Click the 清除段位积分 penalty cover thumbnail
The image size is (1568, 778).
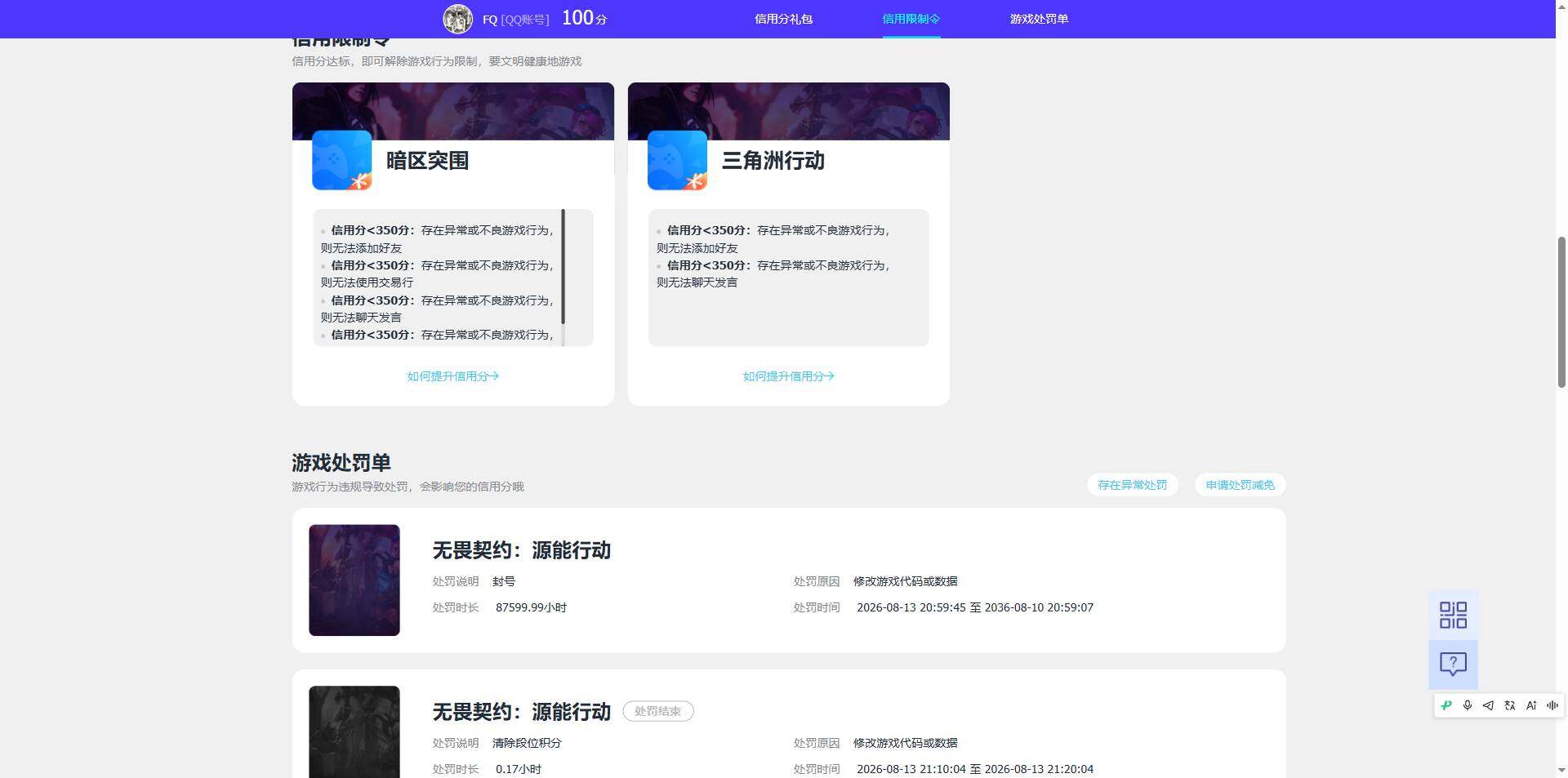[354, 731]
